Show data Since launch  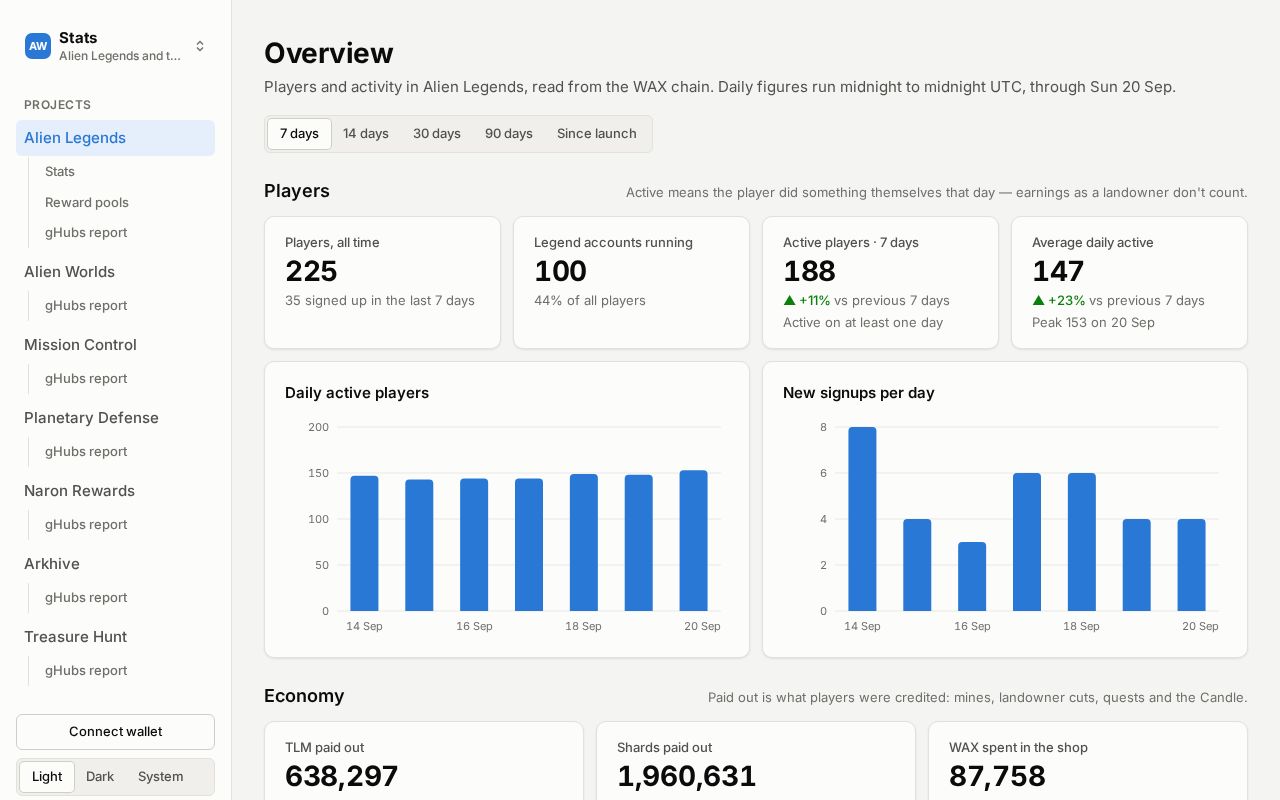[597, 134]
